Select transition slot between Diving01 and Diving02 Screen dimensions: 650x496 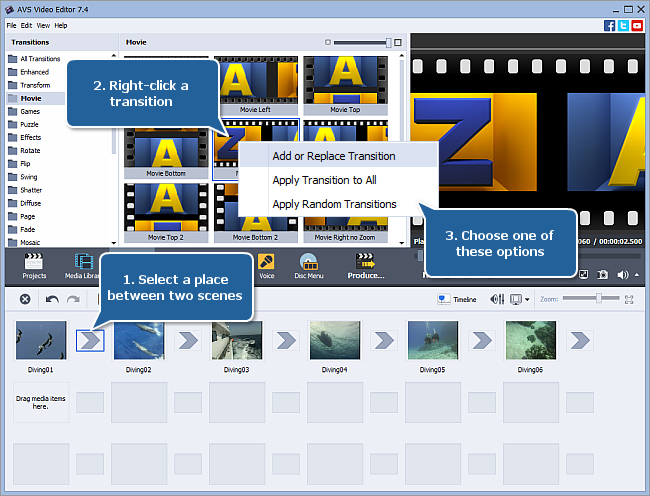click(x=90, y=341)
